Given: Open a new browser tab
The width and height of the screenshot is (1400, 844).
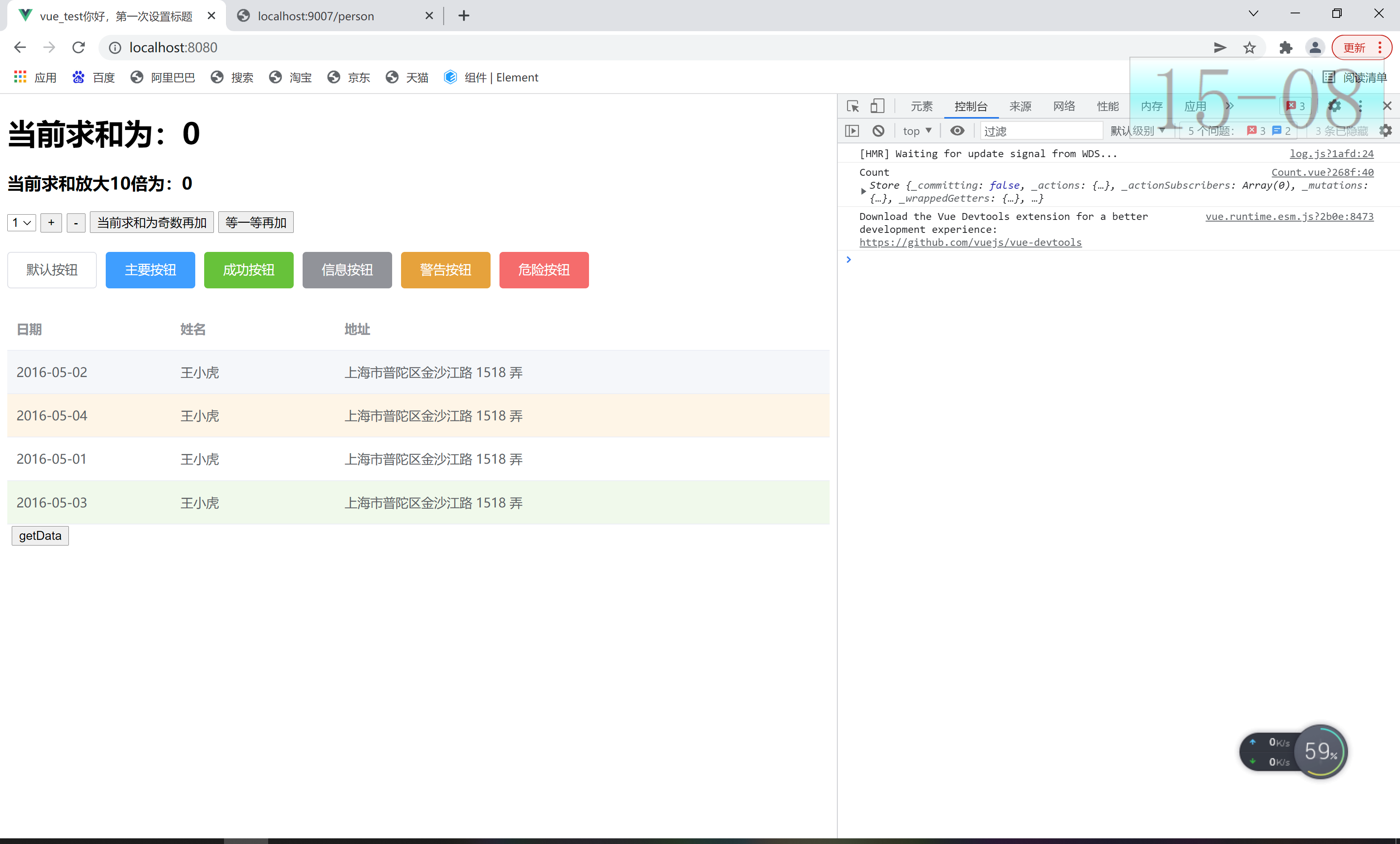Looking at the screenshot, I should (x=464, y=16).
